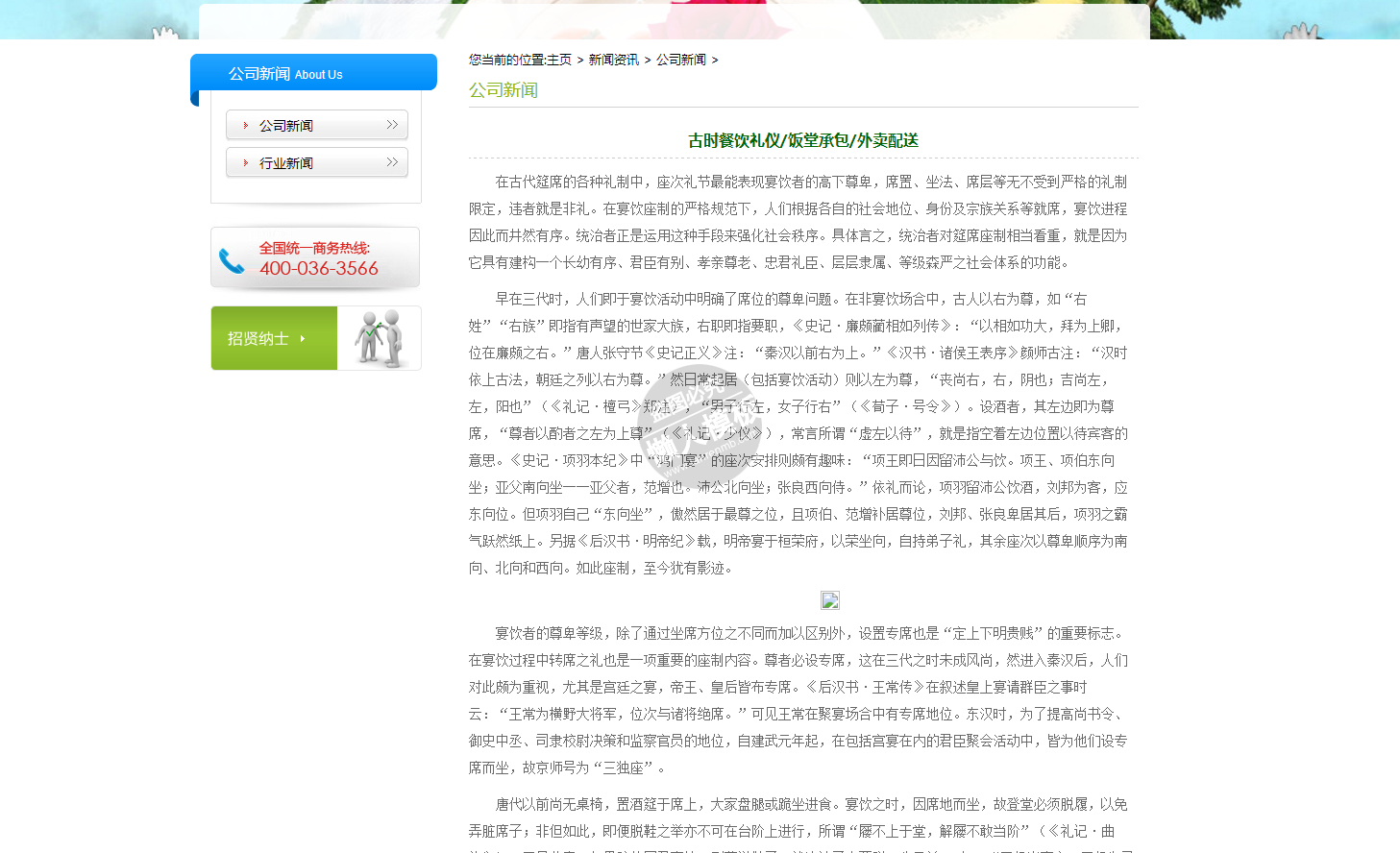Click the blue telephone icon
This screenshot has height=853, width=1400.
pyautogui.click(x=232, y=260)
